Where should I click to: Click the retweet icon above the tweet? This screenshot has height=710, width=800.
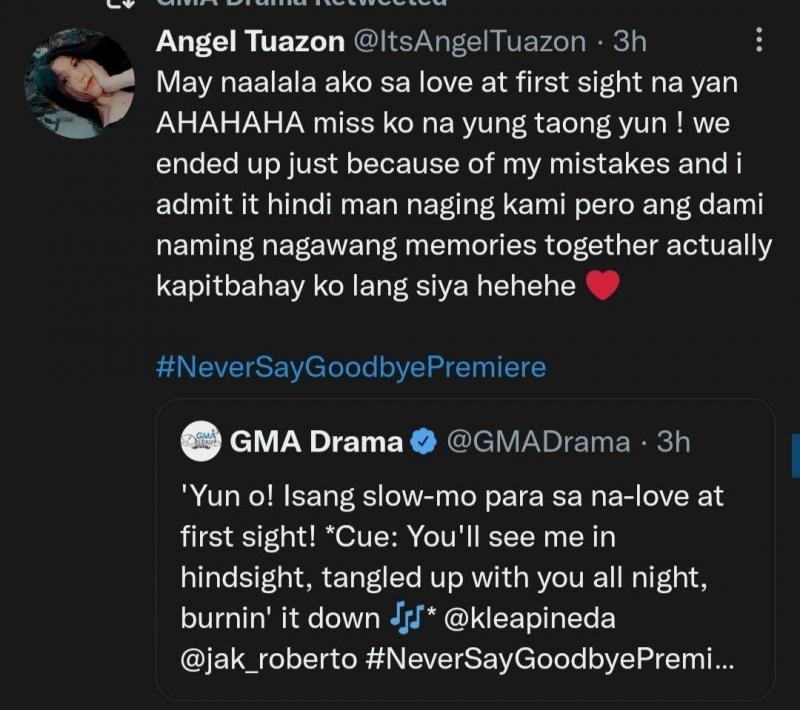click(128, 5)
